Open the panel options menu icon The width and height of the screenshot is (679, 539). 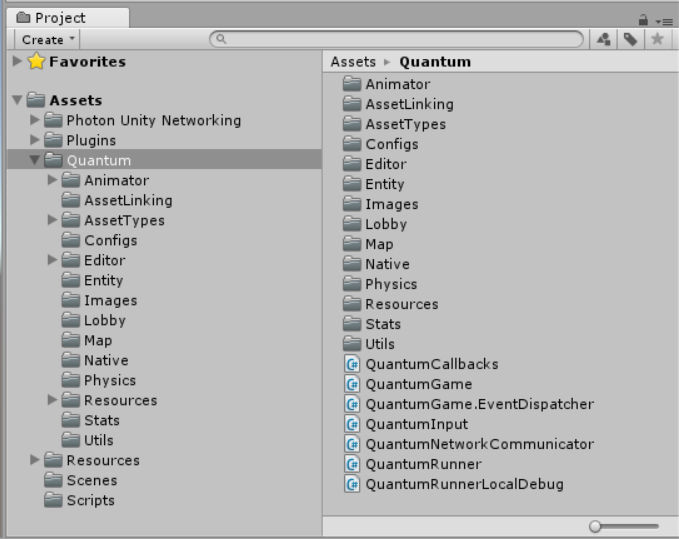coord(664,20)
